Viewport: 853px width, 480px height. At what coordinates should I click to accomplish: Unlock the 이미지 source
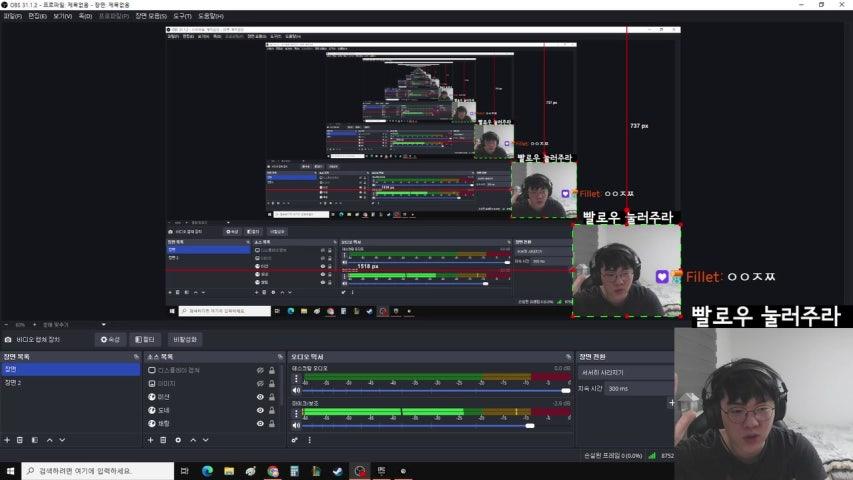(x=272, y=383)
